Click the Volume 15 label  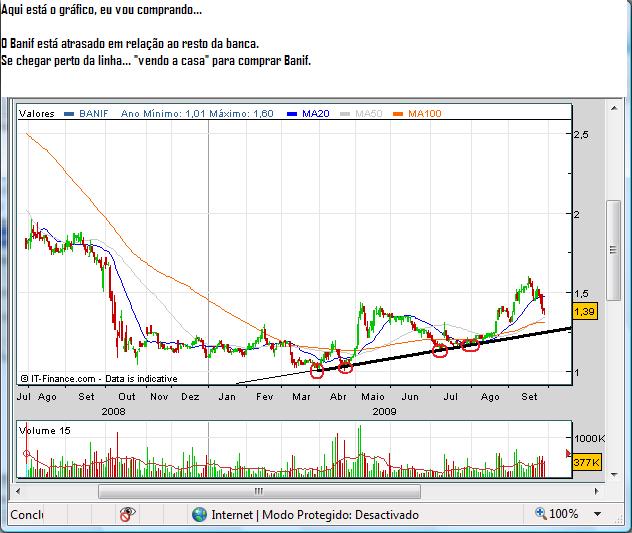click(45, 431)
